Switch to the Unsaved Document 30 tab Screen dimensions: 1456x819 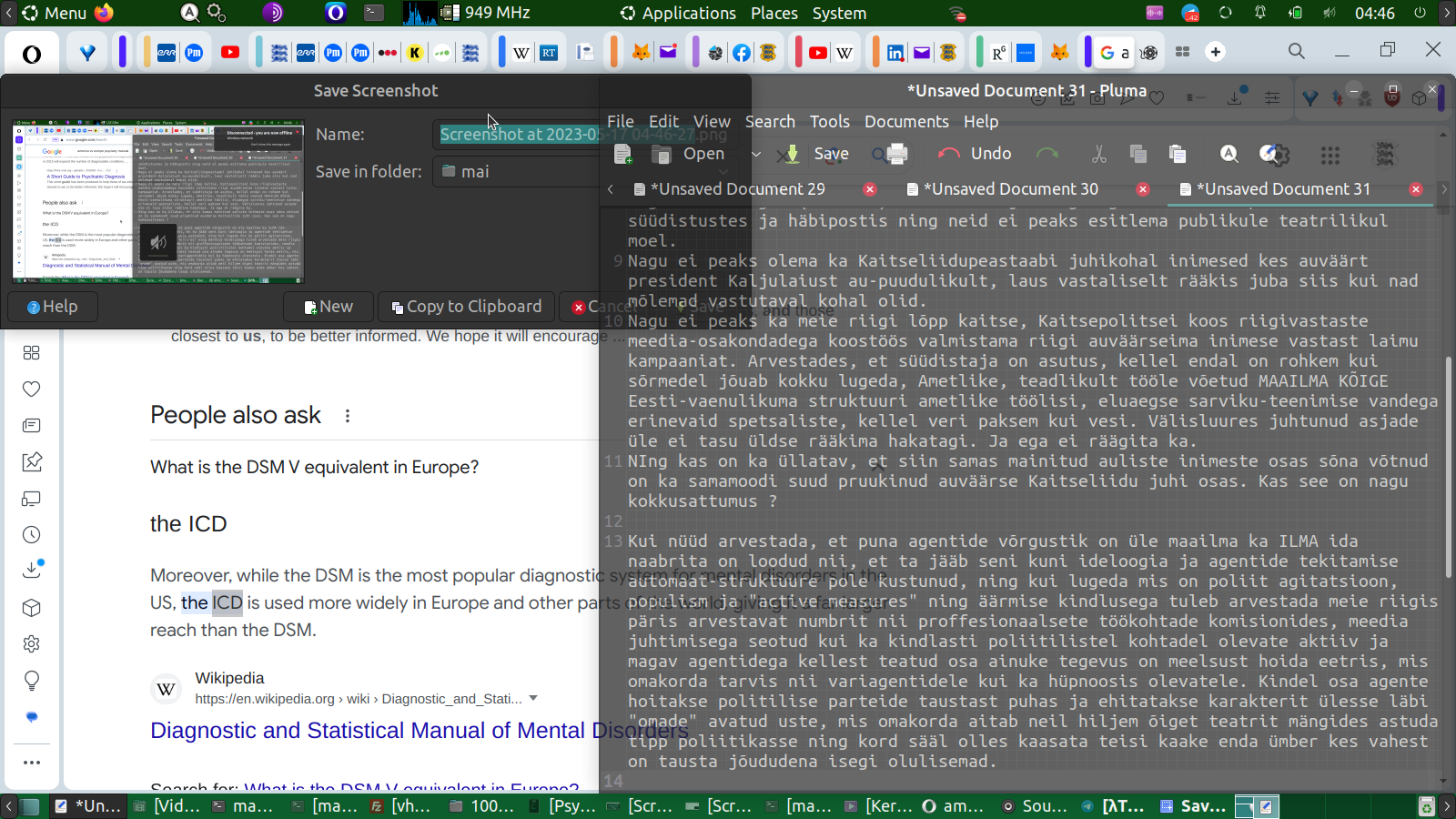[x=1010, y=189]
